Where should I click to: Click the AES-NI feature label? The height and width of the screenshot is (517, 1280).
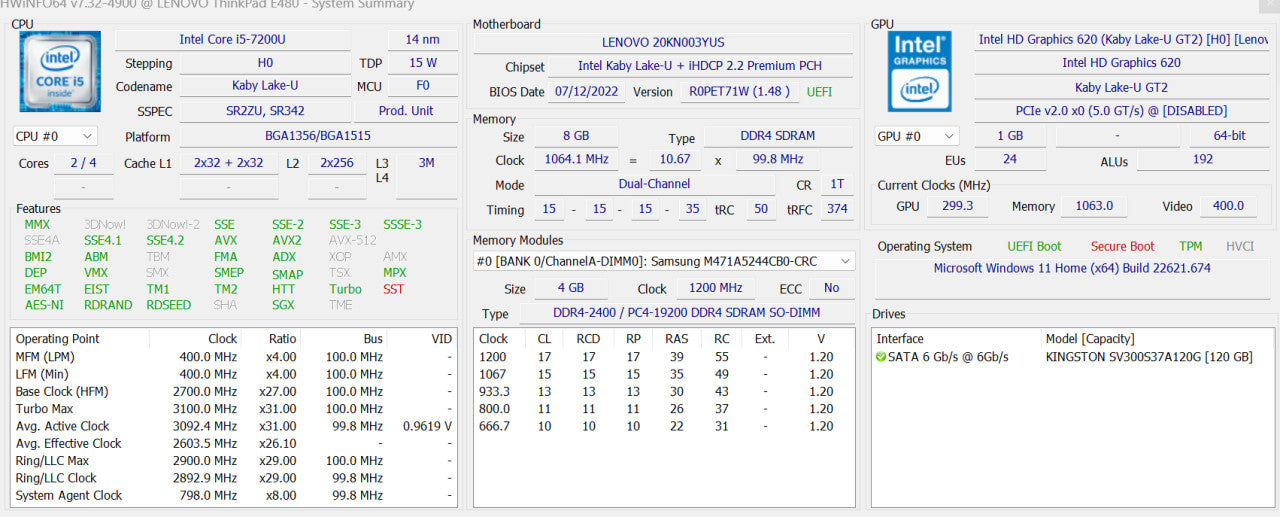[43, 305]
